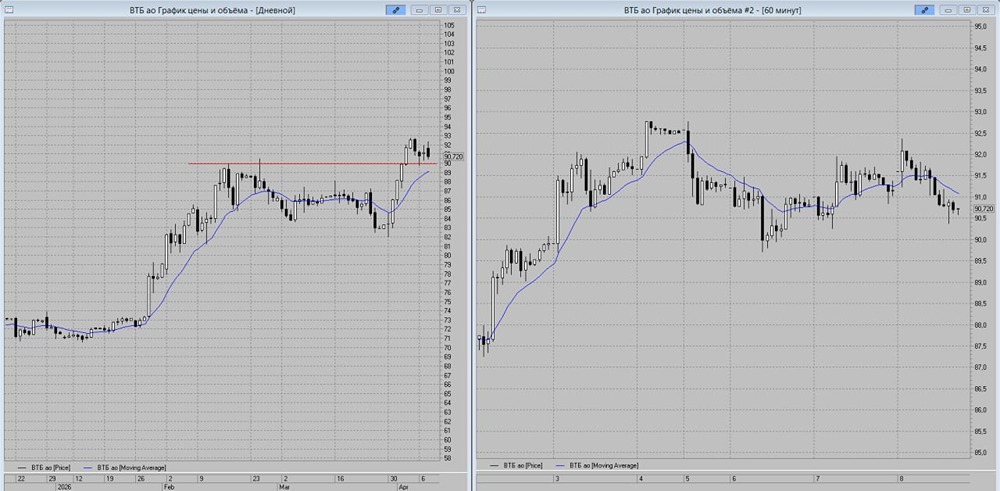
Task: Toggle the blue pin icon in 60 минут window title bar
Action: coord(923,10)
